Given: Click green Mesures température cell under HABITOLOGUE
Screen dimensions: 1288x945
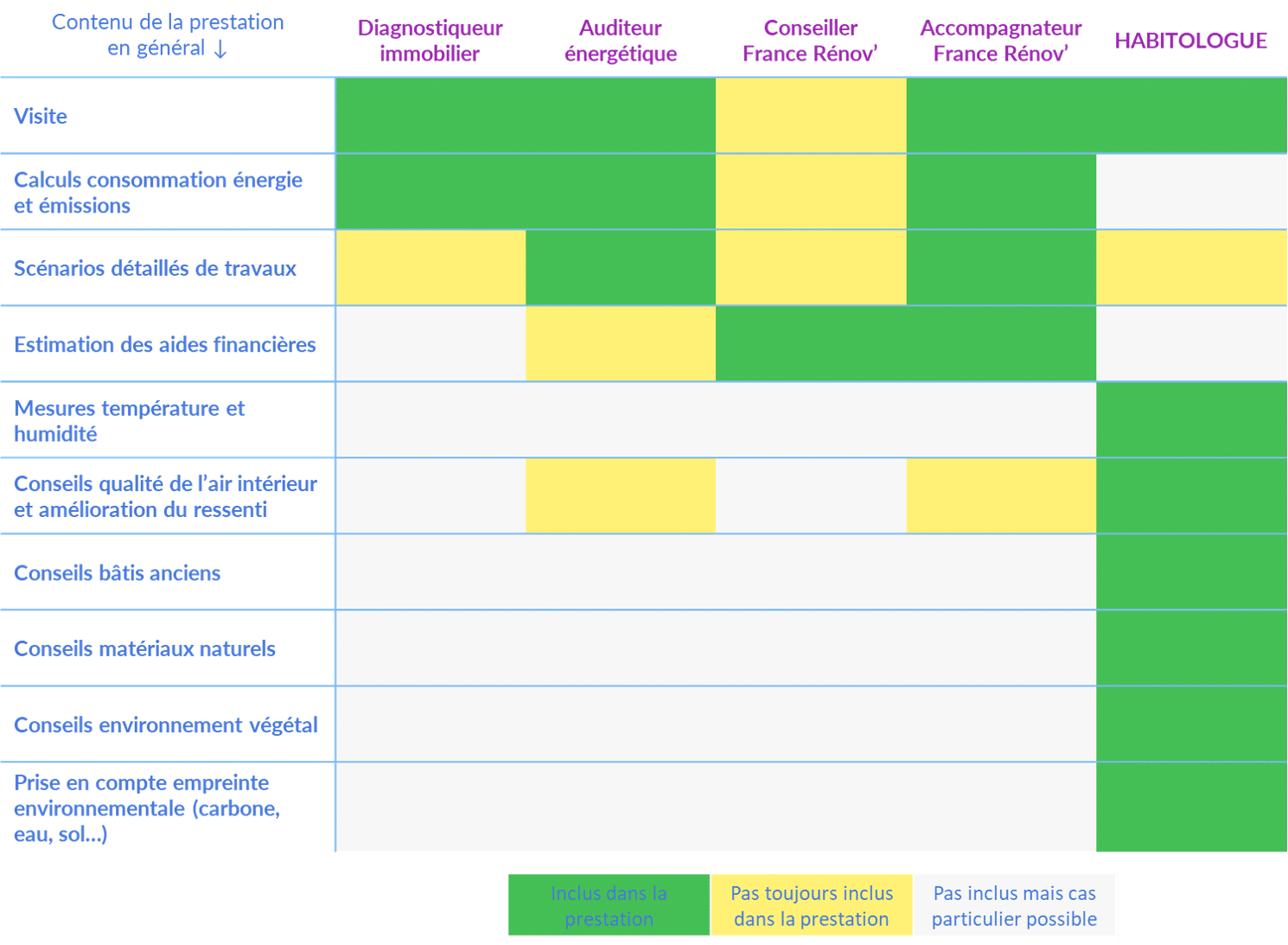Looking at the screenshot, I should tap(1192, 420).
